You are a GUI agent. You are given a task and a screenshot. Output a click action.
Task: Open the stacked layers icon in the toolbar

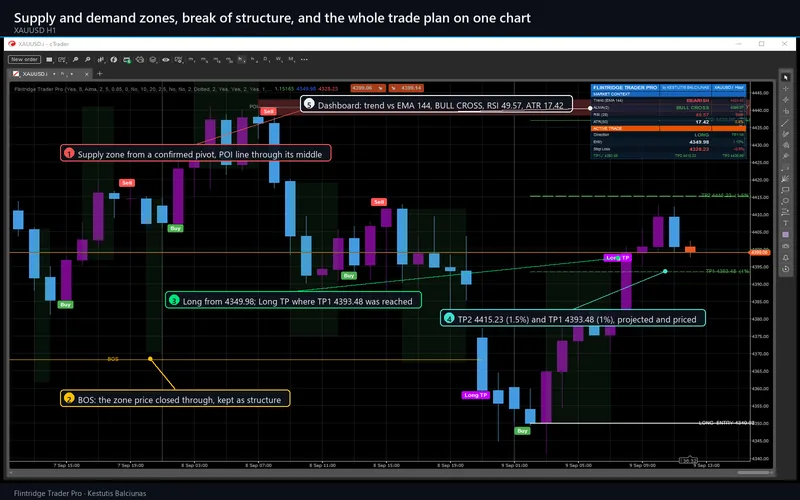[153, 59]
